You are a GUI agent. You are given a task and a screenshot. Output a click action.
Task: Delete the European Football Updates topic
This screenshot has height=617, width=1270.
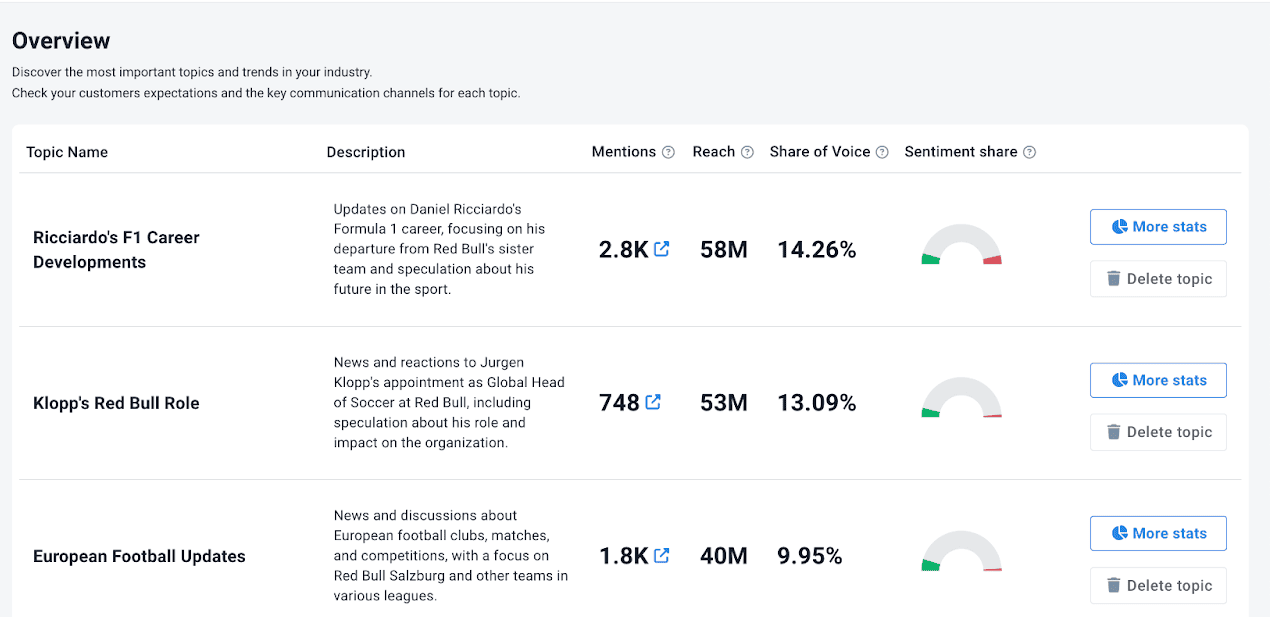click(x=1158, y=585)
